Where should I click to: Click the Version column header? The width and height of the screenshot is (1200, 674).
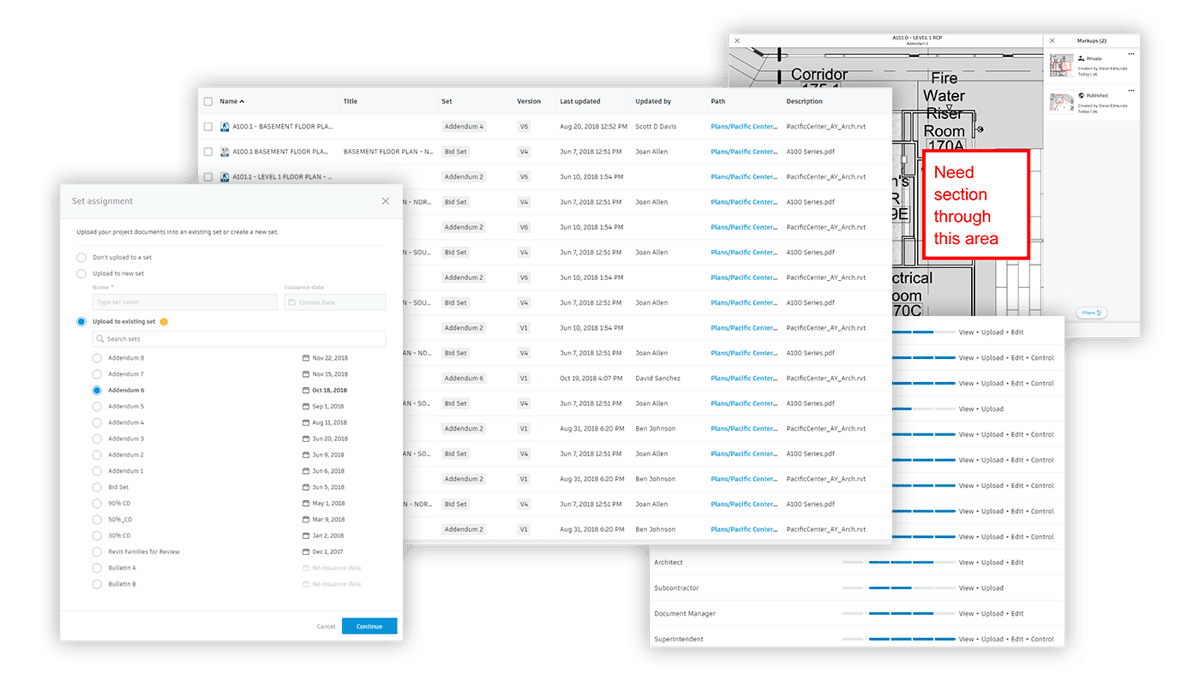click(x=528, y=102)
